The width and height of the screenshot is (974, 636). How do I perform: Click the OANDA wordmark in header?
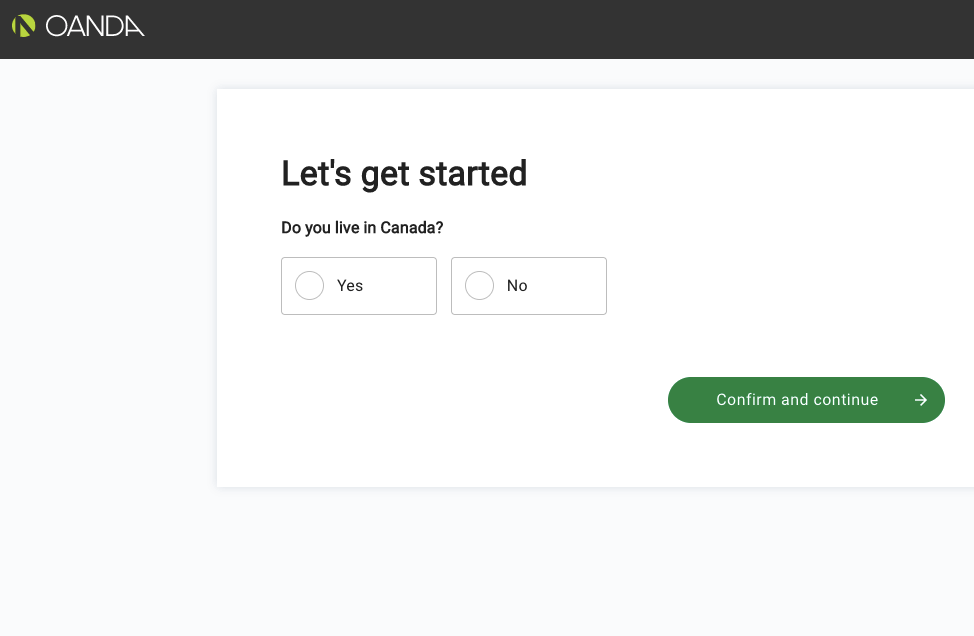coord(95,26)
